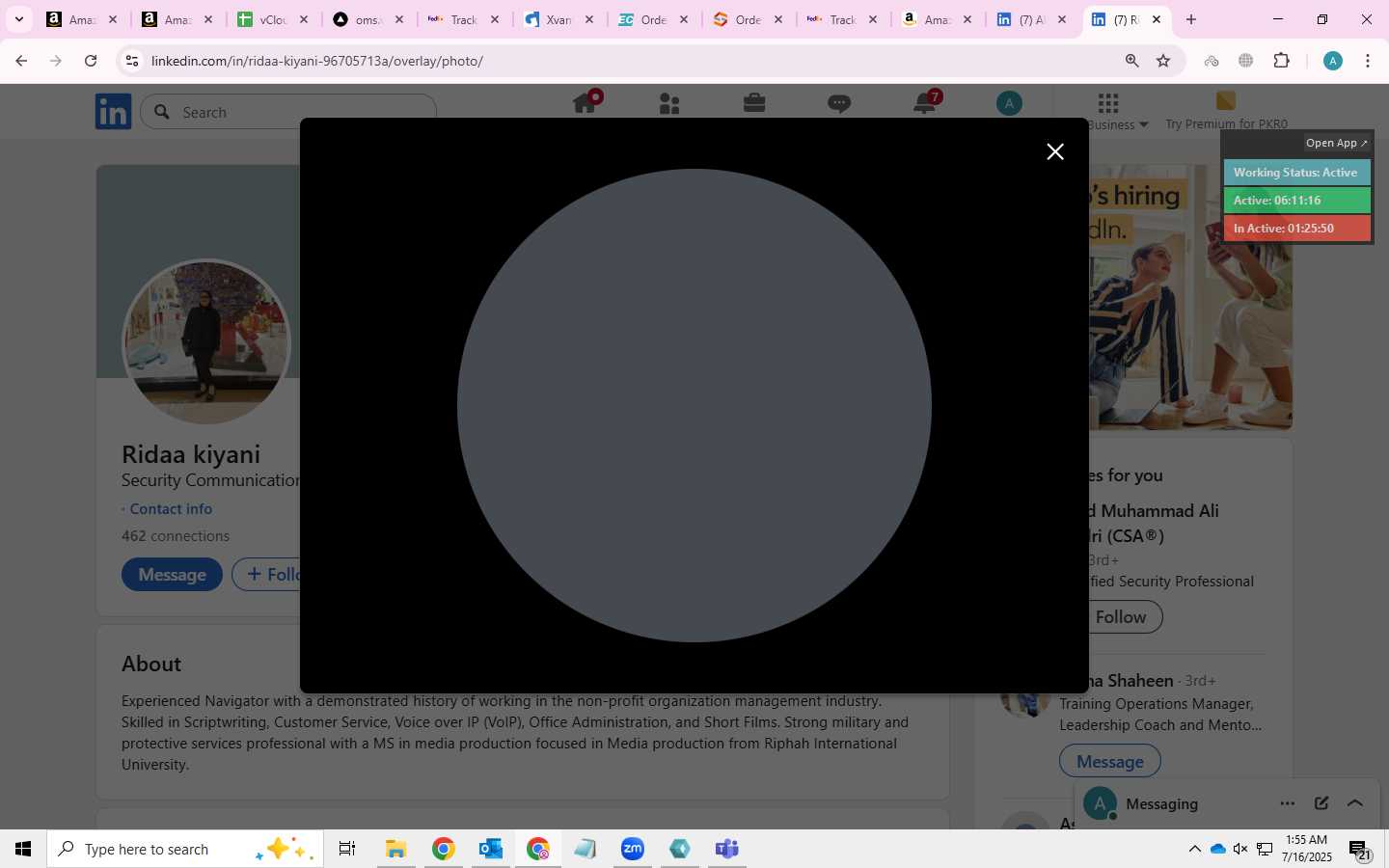Open the Messaging speech bubble icon

point(839,103)
